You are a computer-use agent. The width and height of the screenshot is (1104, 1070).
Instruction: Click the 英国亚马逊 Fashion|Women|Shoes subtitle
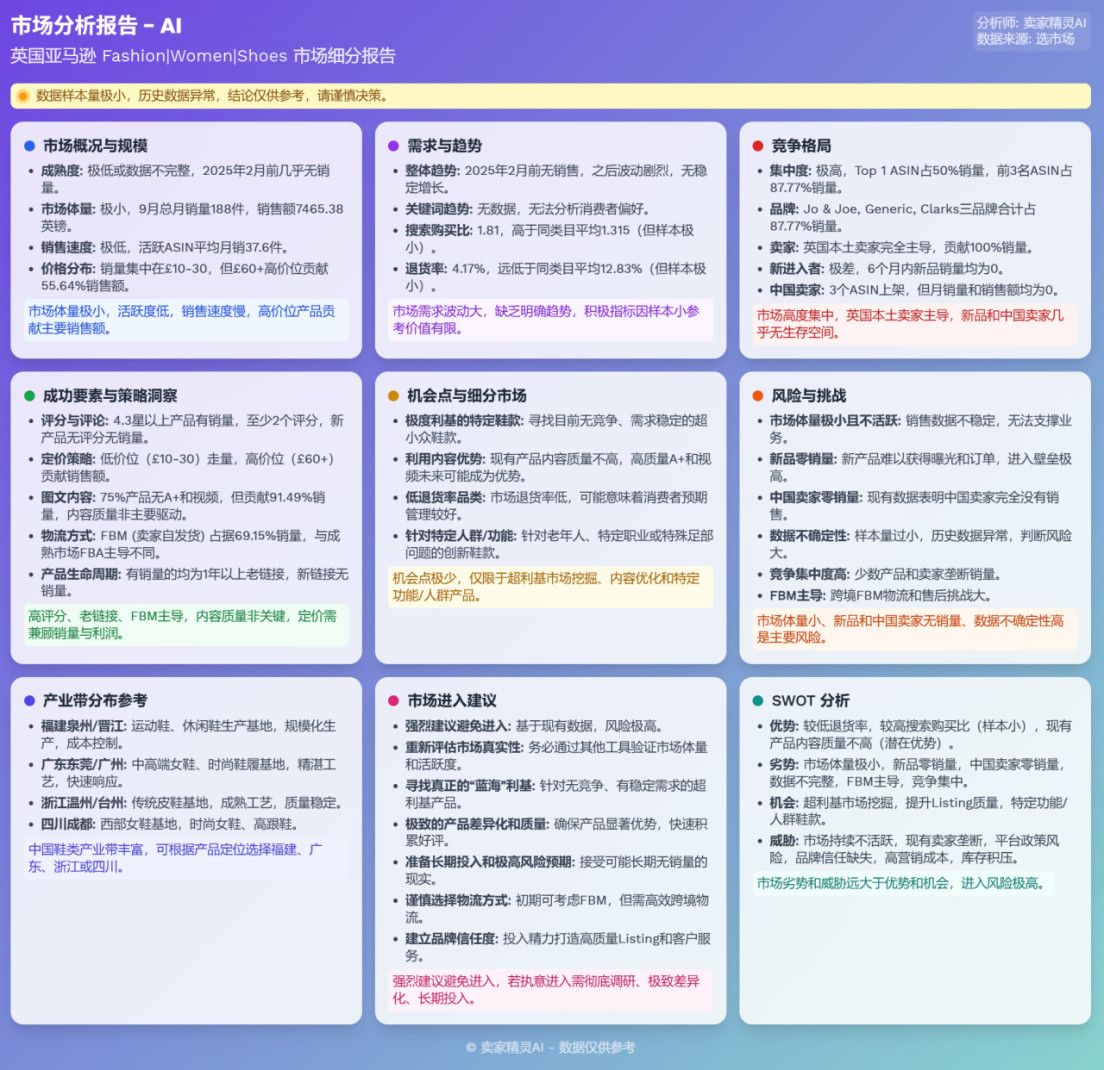coord(203,56)
